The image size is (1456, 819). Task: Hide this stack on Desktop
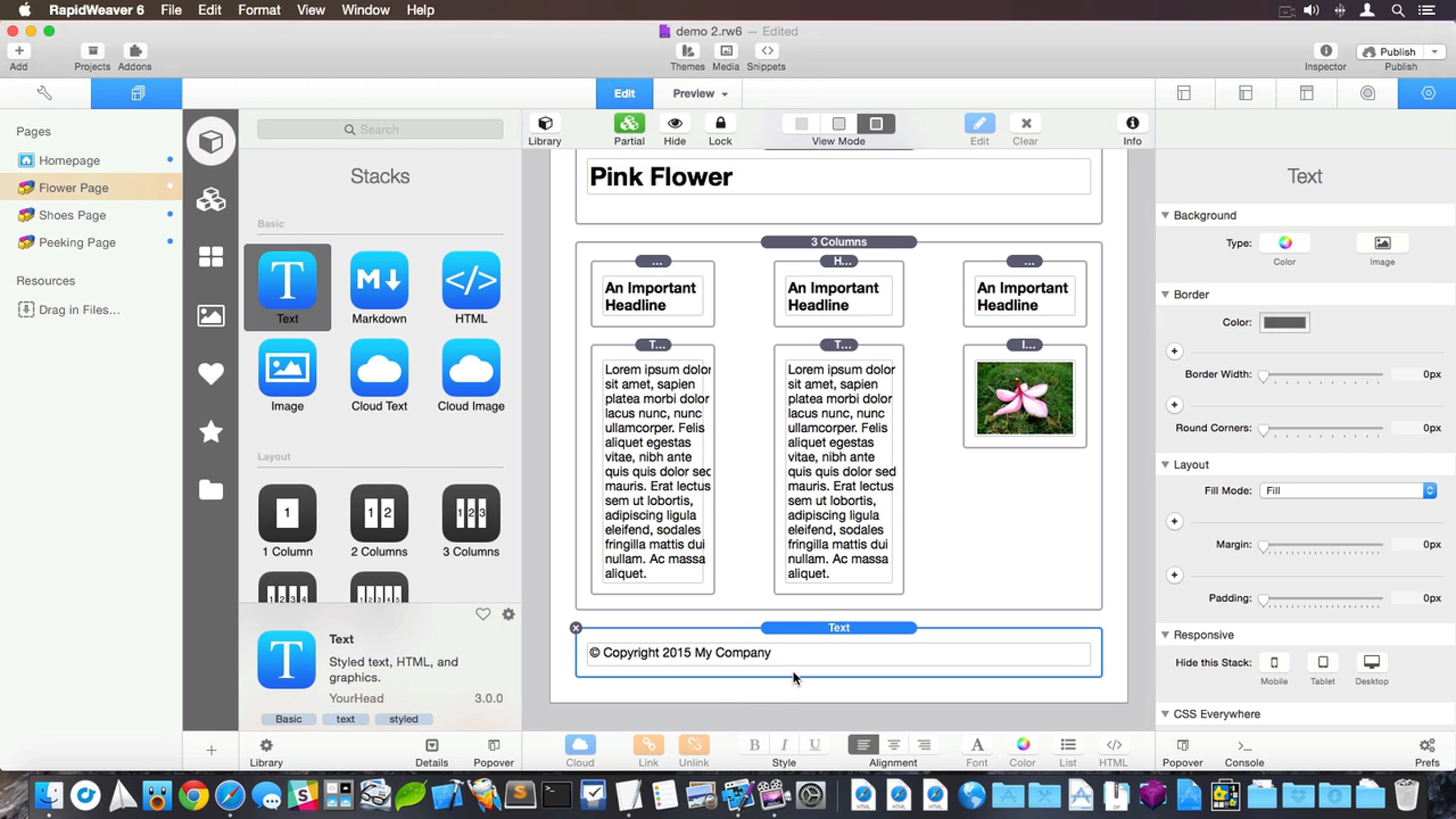pyautogui.click(x=1372, y=662)
